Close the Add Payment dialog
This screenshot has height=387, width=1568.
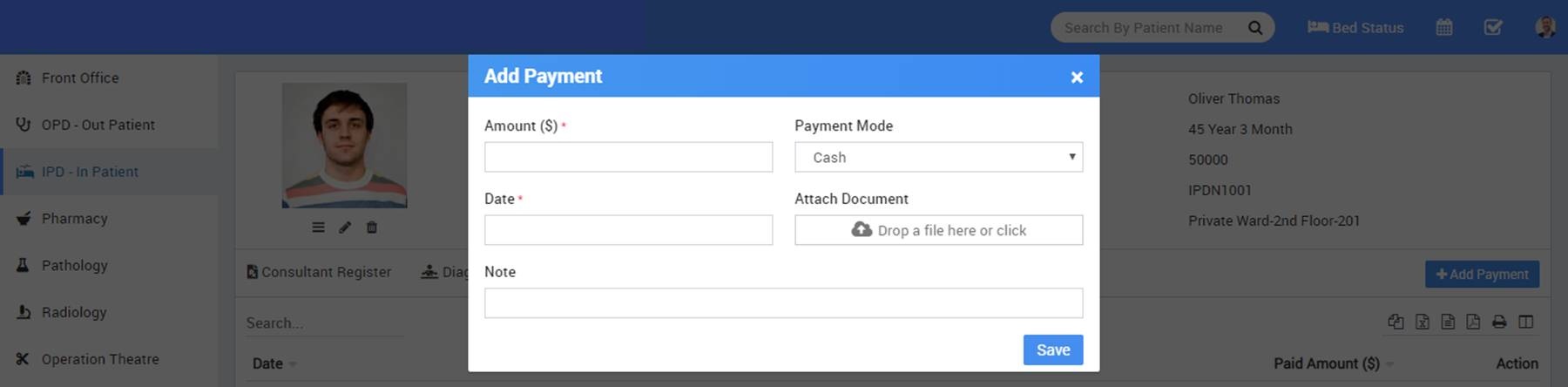click(x=1077, y=77)
